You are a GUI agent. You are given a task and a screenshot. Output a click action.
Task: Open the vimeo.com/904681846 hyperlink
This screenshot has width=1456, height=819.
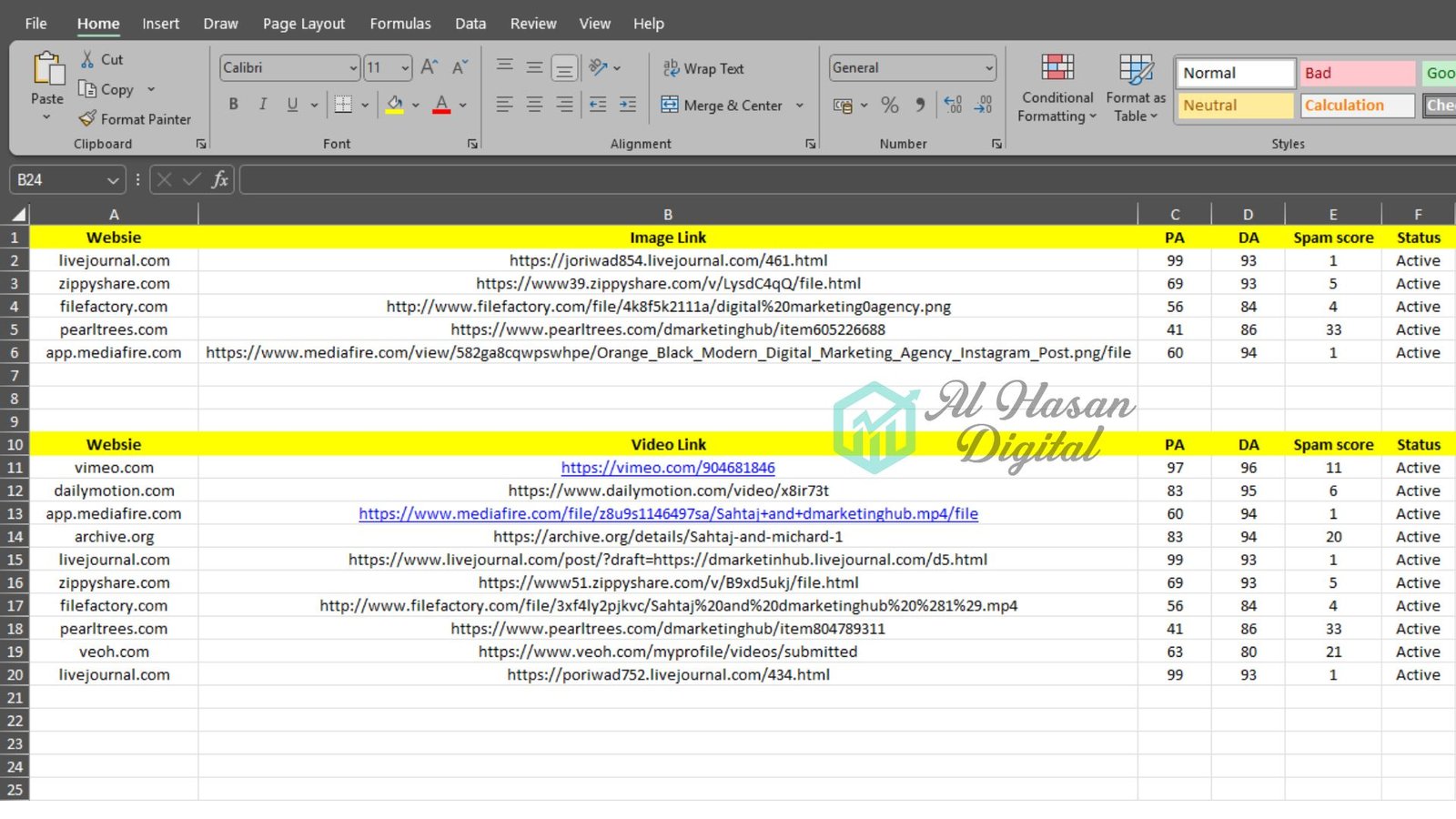pyautogui.click(x=668, y=468)
